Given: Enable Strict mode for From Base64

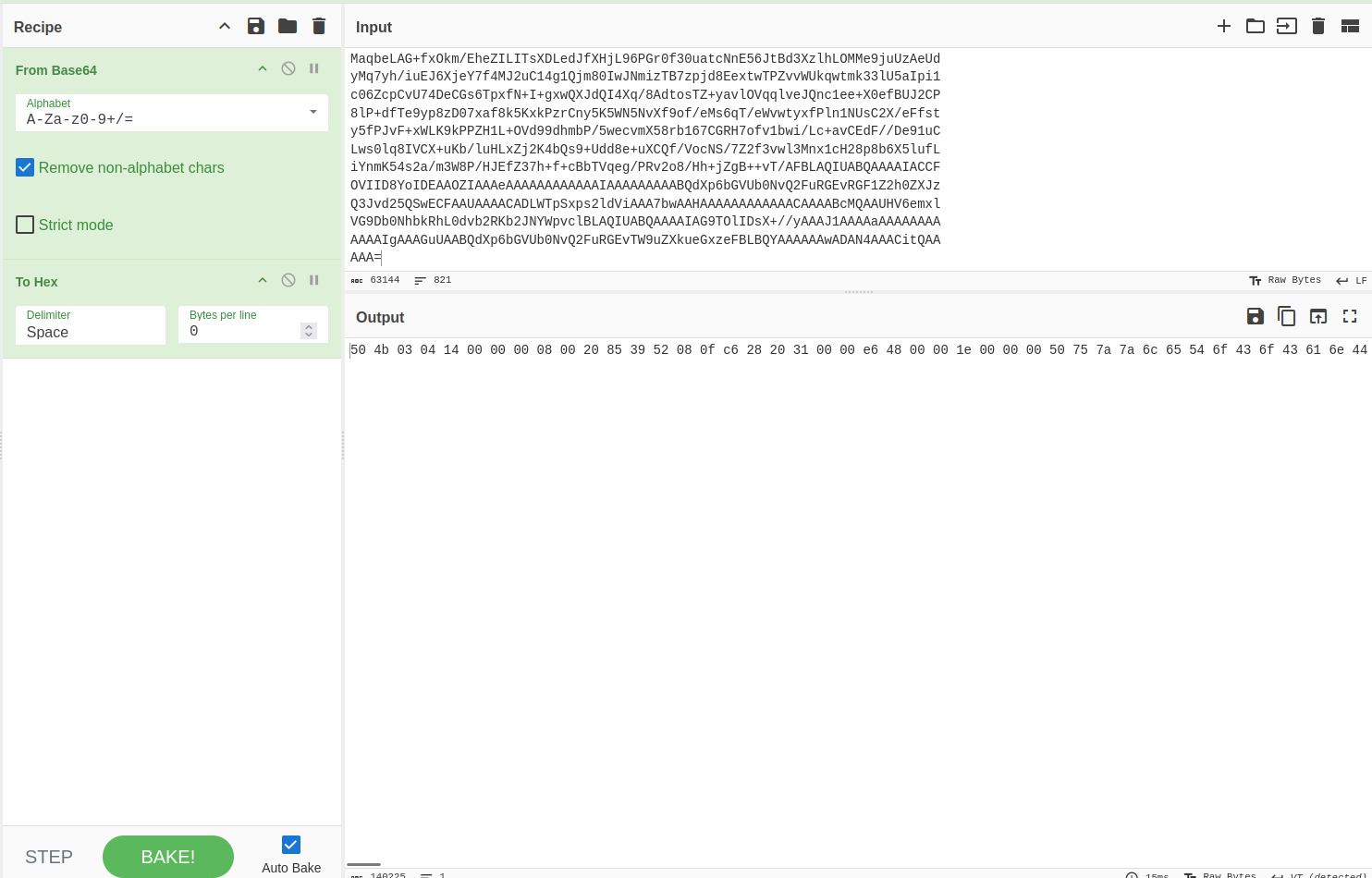Looking at the screenshot, I should point(24,225).
